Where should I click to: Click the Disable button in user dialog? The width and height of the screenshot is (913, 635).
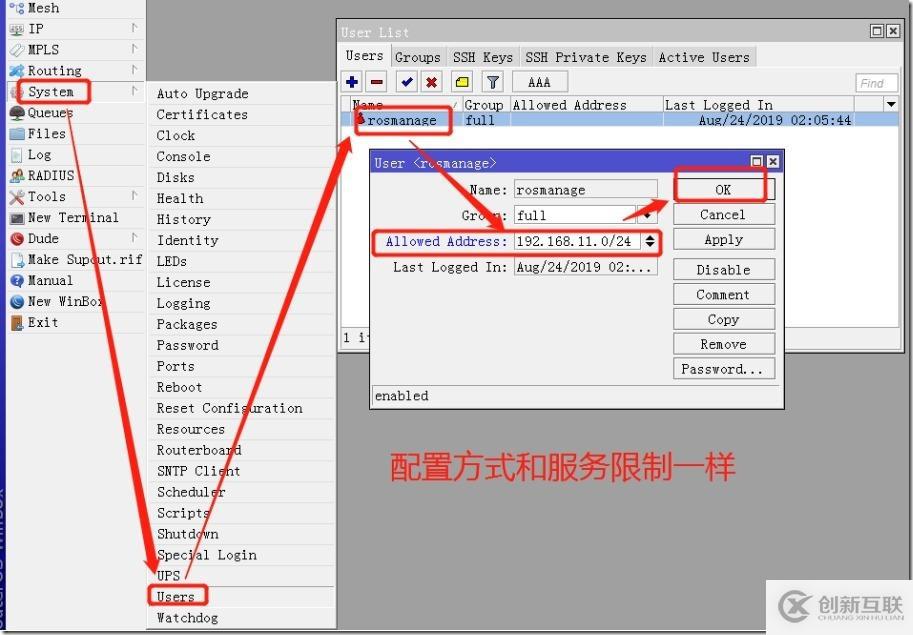pyautogui.click(x=724, y=269)
